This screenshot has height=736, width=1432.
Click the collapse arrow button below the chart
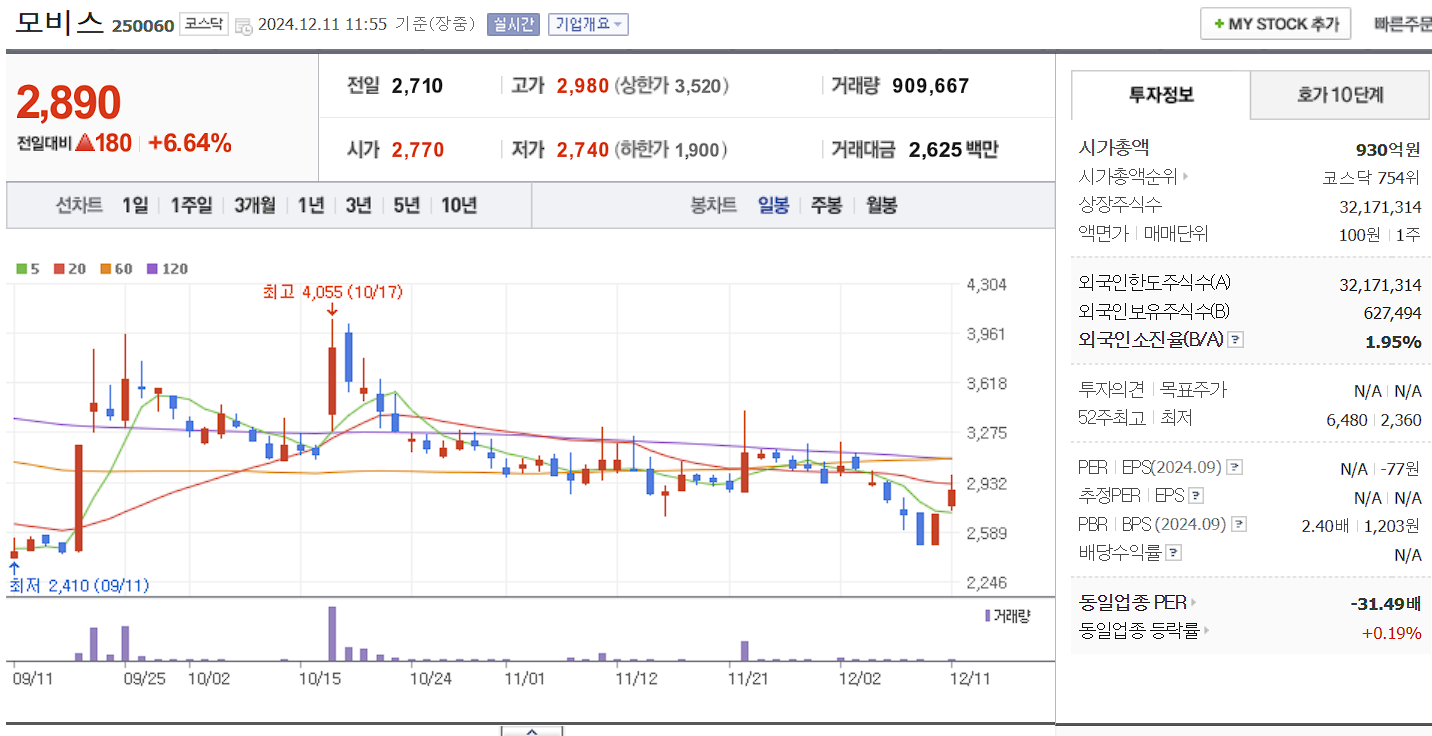[x=532, y=731]
